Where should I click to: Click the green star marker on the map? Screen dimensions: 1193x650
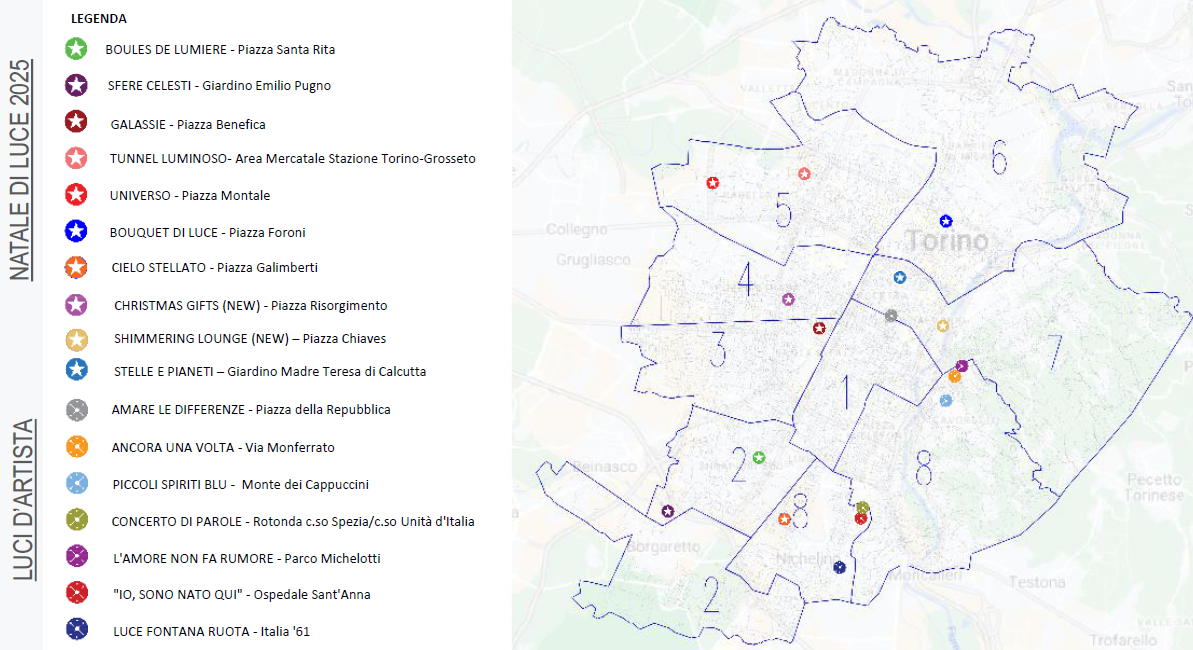(x=759, y=458)
